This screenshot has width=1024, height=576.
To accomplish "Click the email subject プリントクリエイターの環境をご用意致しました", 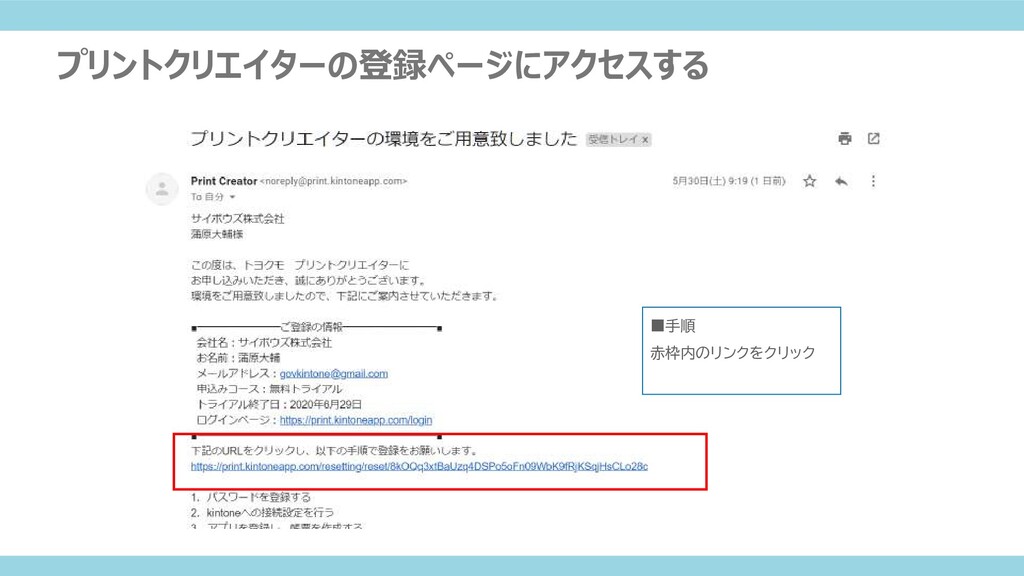I will pyautogui.click(x=384, y=138).
